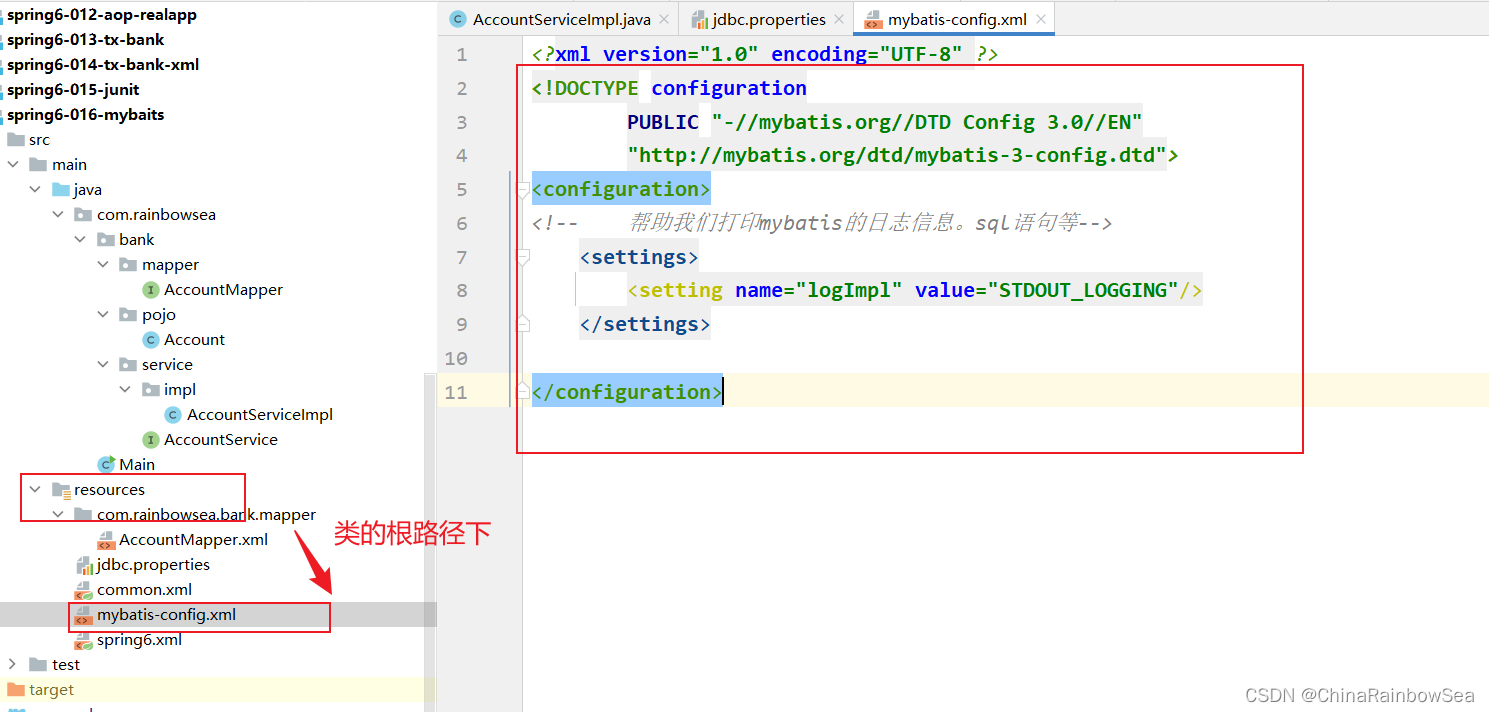
Task: Select the AccountMapper file name
Action: (224, 290)
